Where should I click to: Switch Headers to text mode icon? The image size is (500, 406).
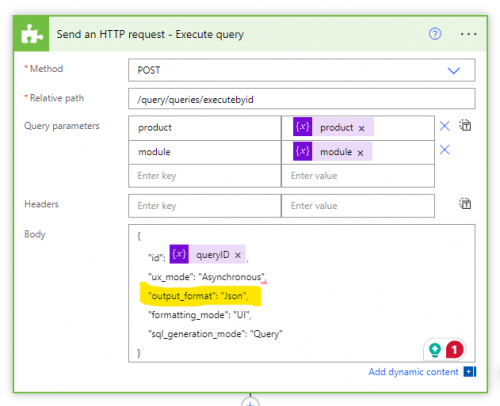click(465, 203)
